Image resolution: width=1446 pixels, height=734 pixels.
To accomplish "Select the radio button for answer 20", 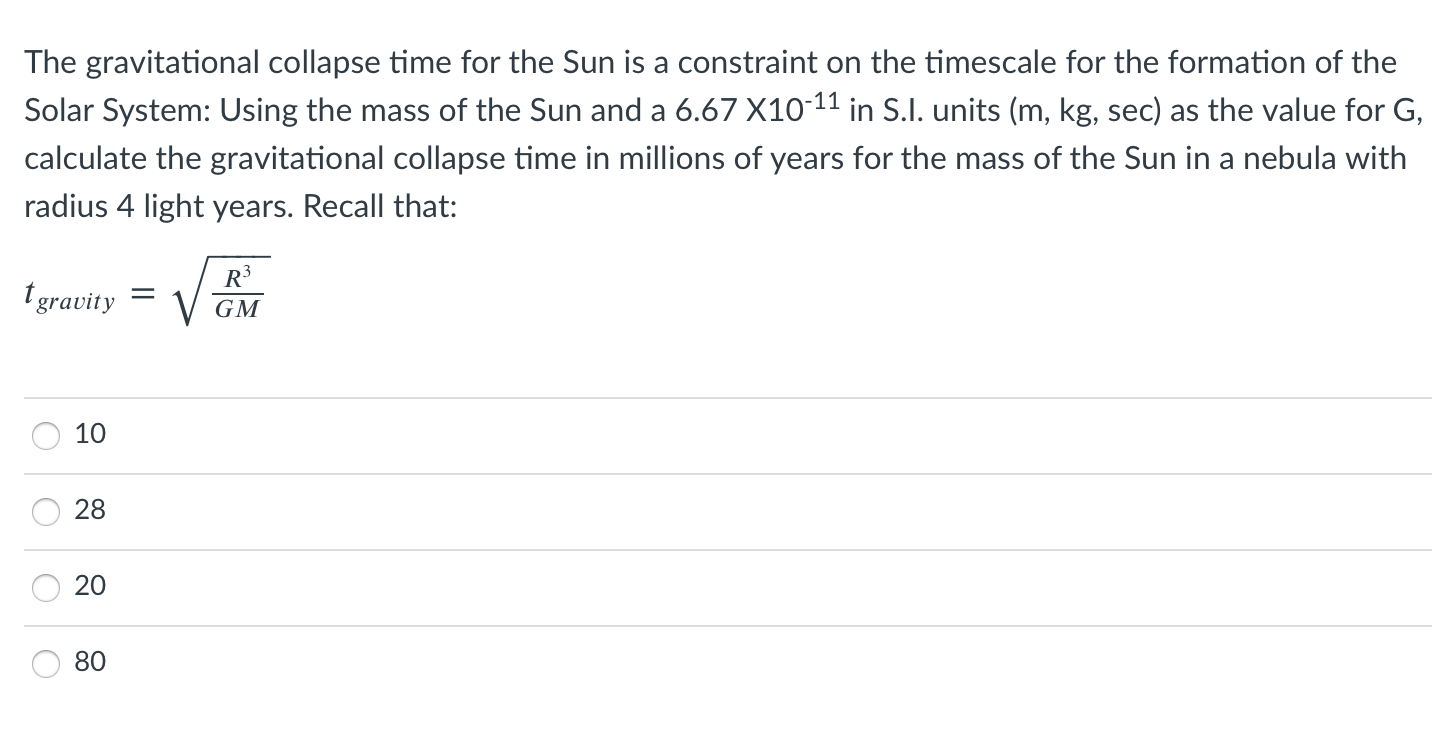I will pos(45,587).
